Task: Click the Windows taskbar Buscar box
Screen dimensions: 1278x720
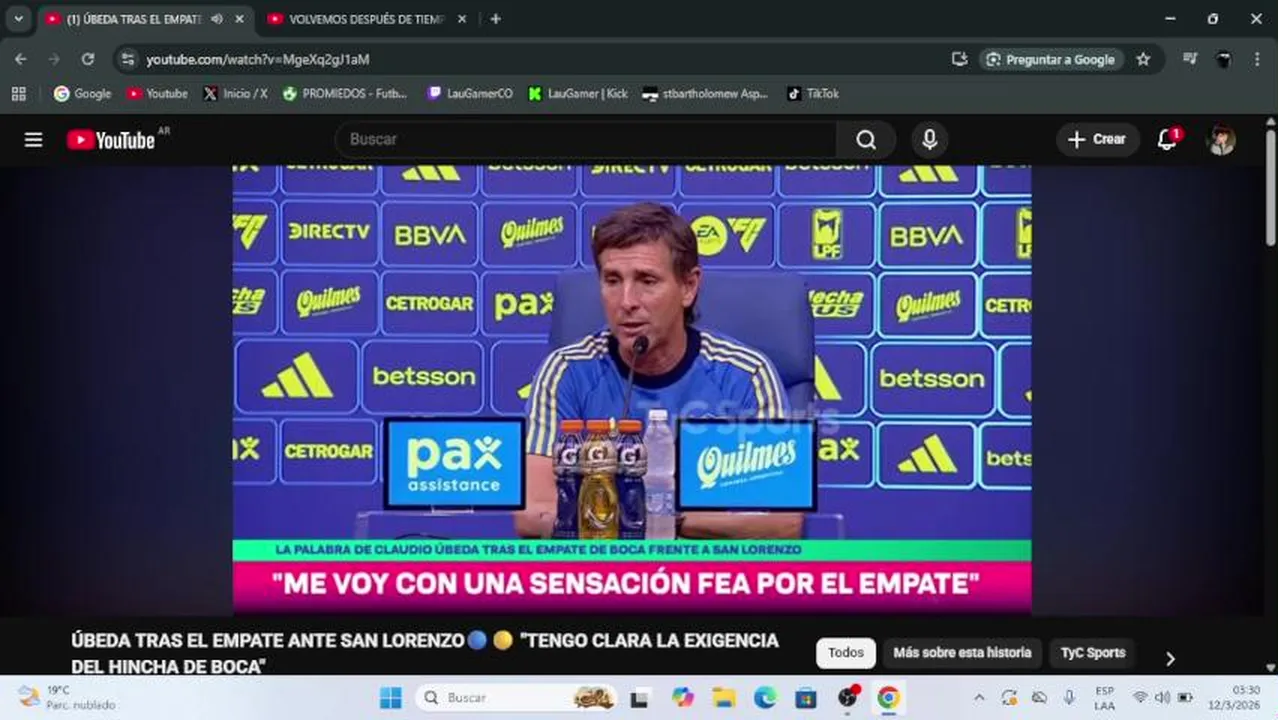Action: (x=516, y=698)
